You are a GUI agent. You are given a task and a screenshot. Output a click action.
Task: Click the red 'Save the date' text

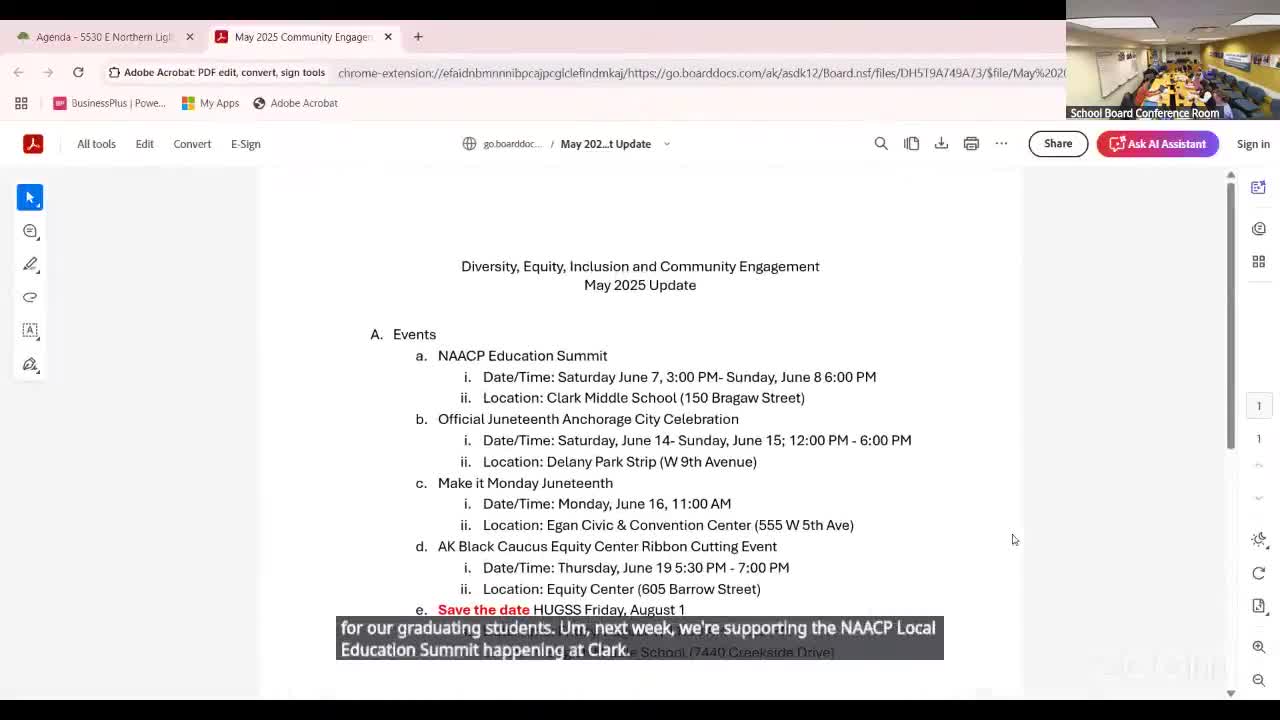tap(483, 610)
